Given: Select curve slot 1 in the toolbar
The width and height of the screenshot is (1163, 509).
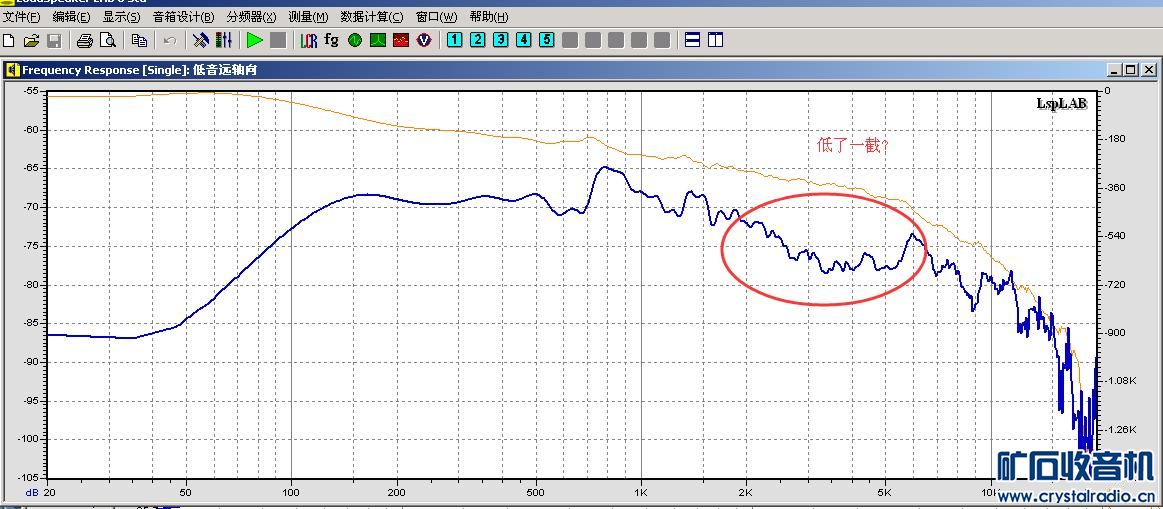Looking at the screenshot, I should 455,40.
